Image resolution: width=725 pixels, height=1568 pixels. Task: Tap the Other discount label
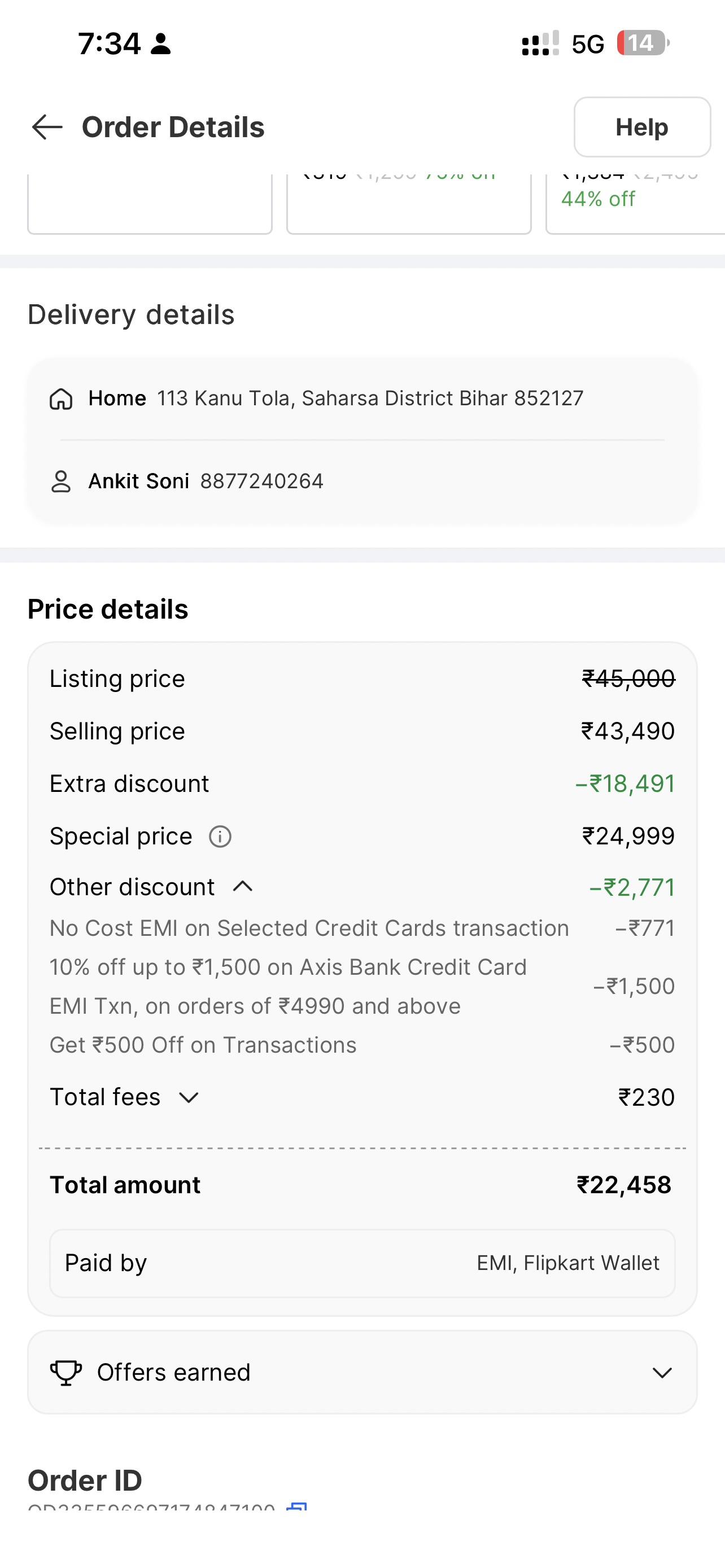(x=132, y=887)
